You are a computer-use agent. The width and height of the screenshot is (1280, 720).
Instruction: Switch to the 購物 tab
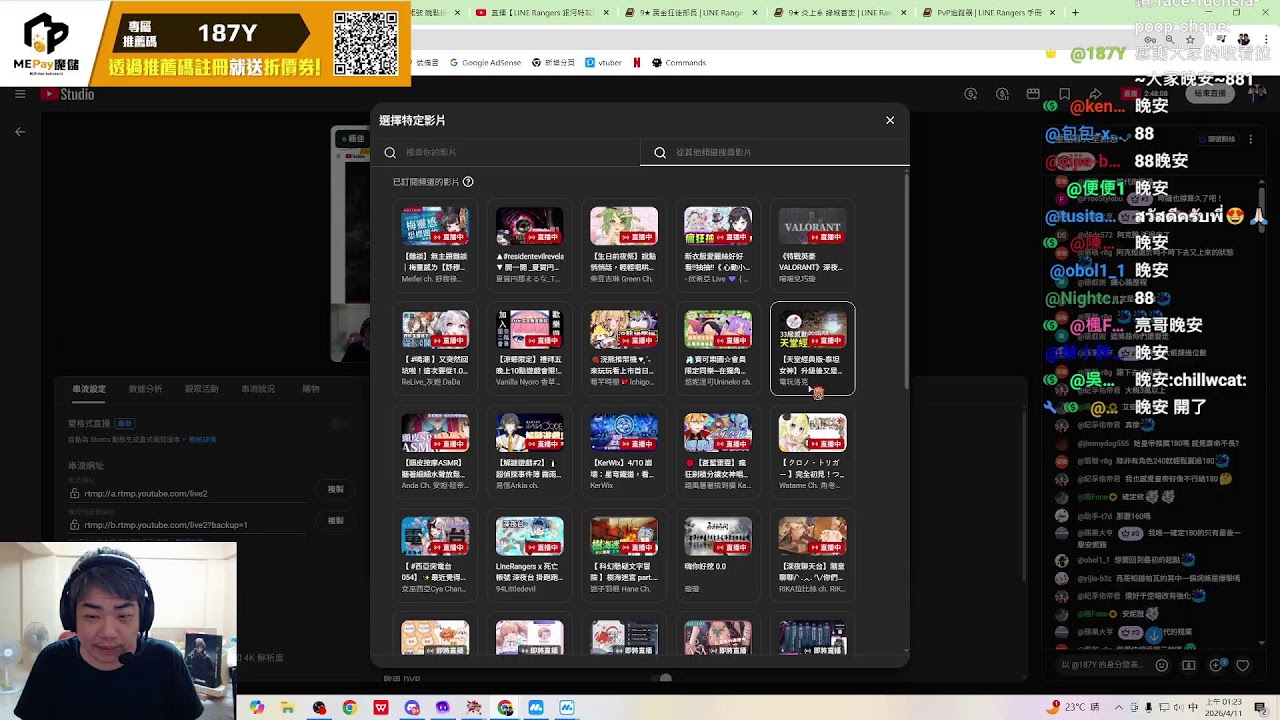(311, 389)
